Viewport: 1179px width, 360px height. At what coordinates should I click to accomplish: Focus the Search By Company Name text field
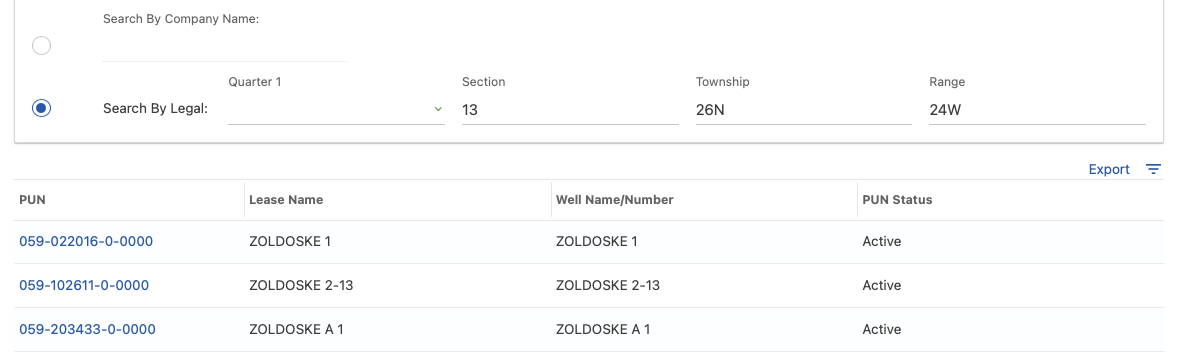226,47
